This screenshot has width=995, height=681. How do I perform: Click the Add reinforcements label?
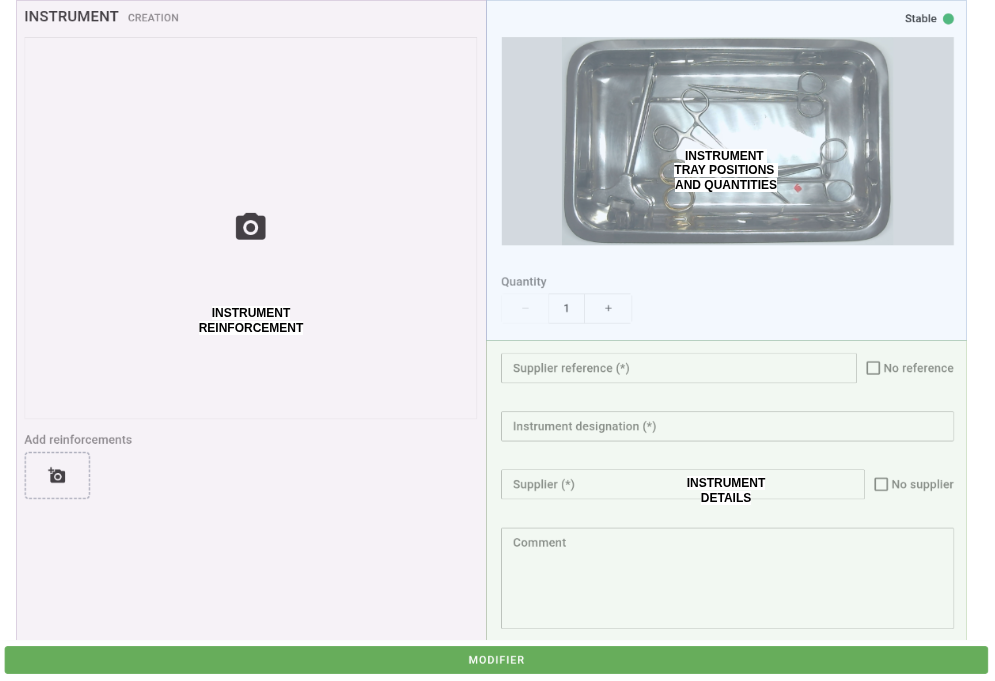(x=78, y=440)
